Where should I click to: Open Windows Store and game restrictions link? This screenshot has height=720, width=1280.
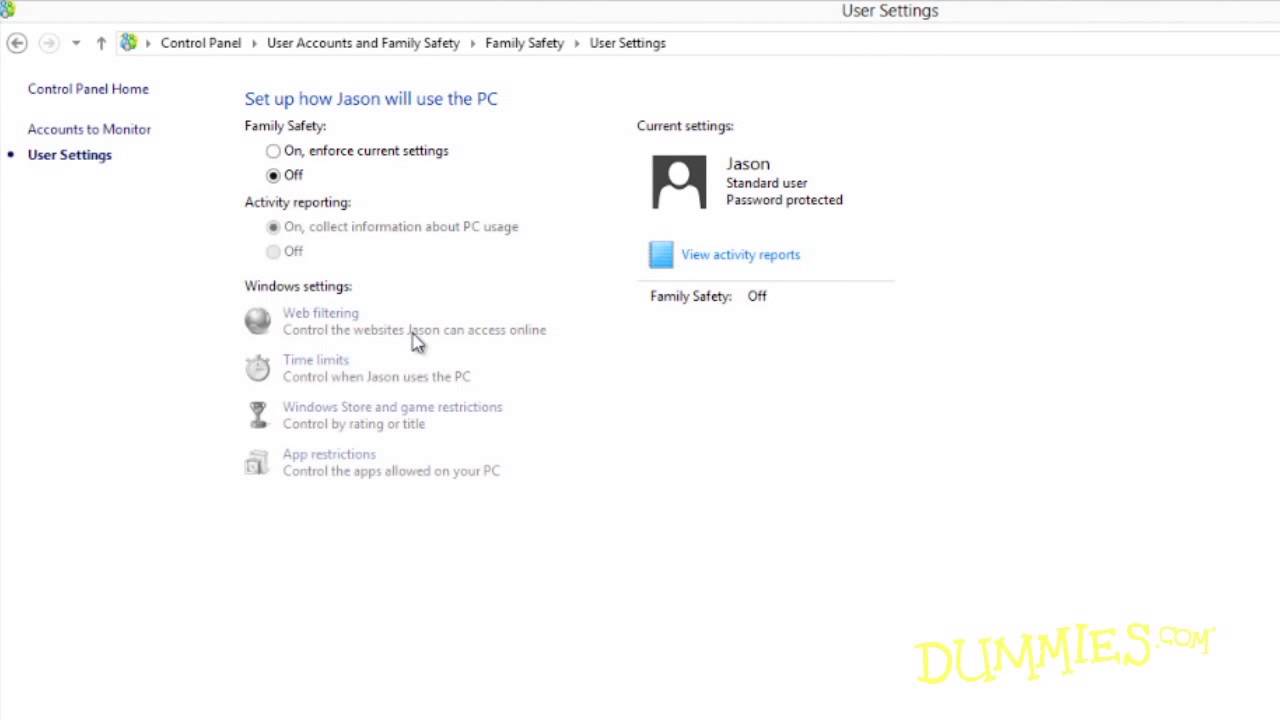pos(392,407)
